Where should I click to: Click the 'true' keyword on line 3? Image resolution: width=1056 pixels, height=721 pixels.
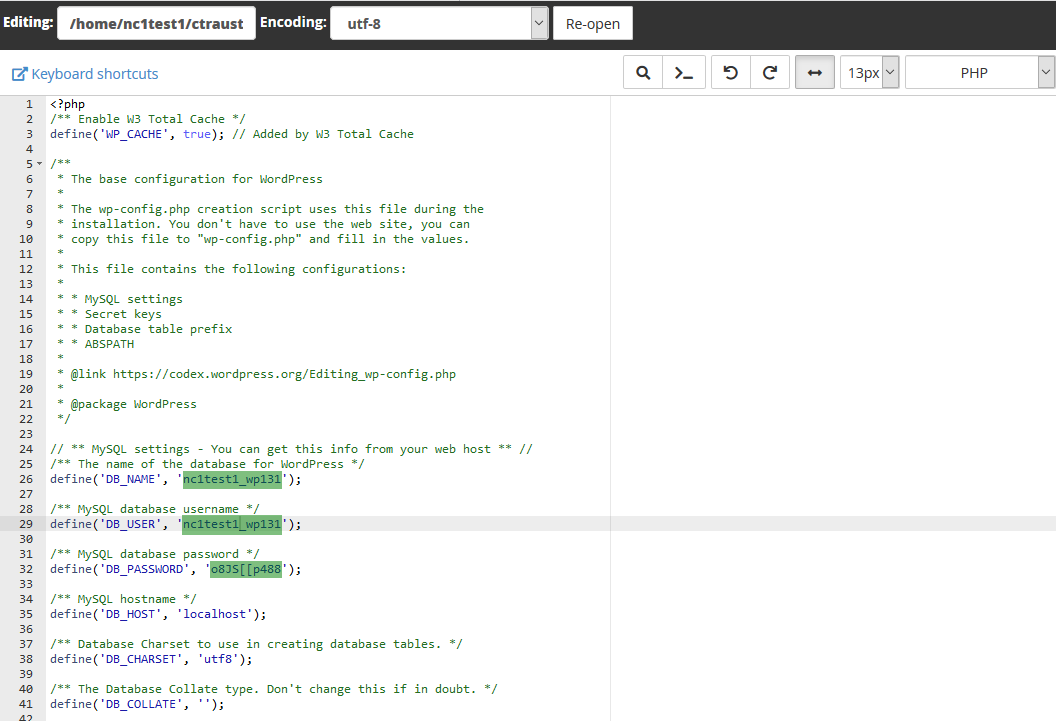197,134
